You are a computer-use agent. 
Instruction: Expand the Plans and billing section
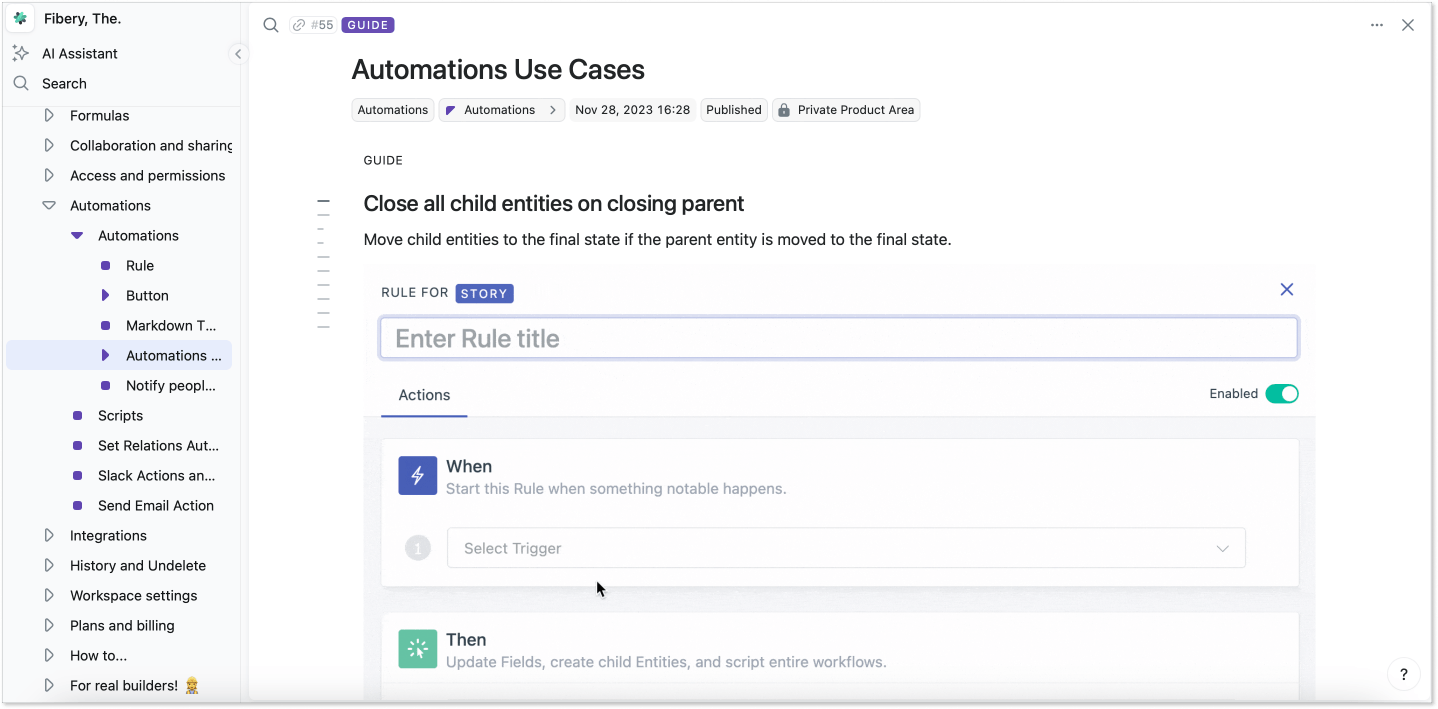click(x=49, y=626)
